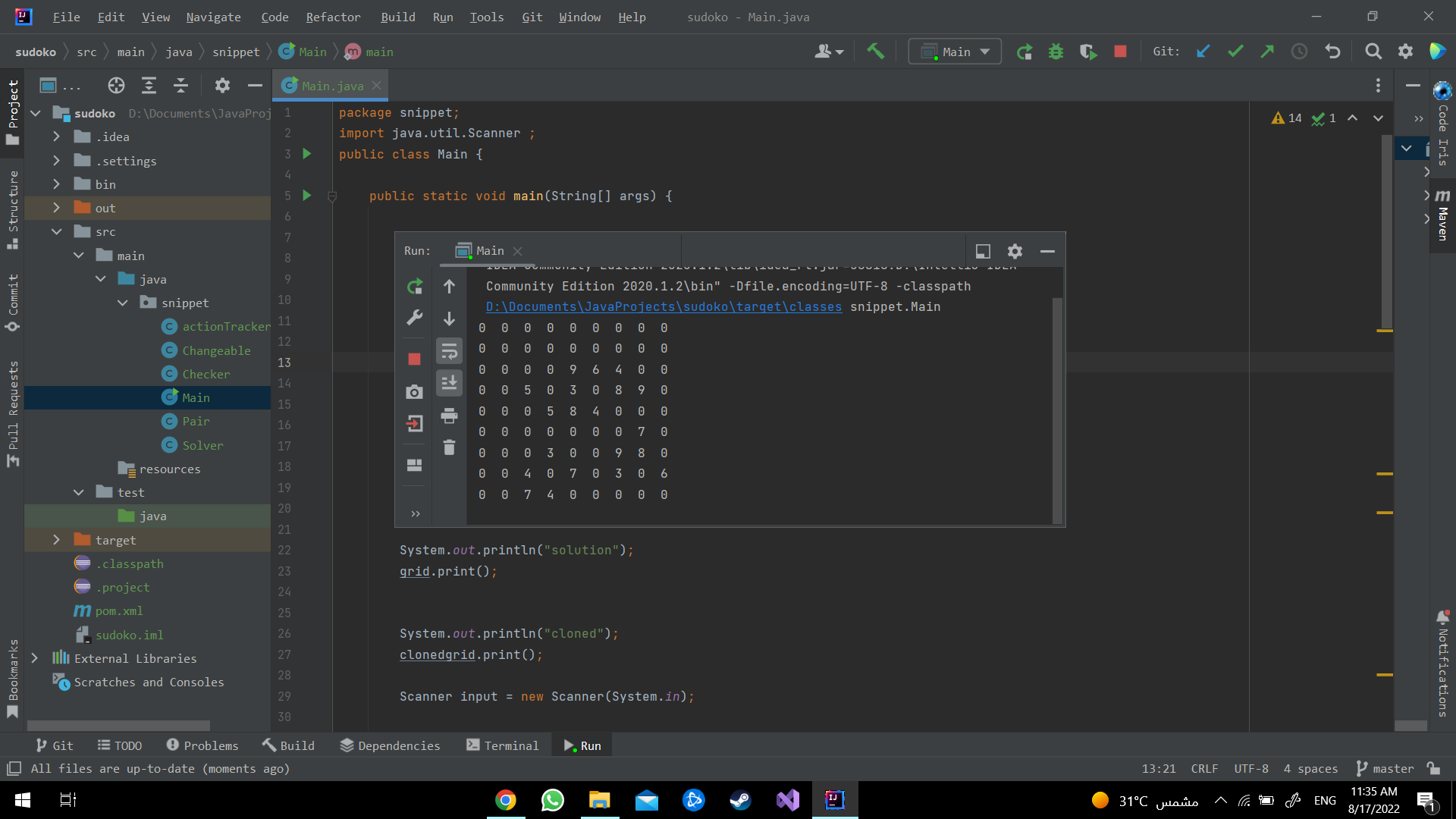1456x819 pixels.
Task: Stop the running Main process
Action: coord(414,359)
